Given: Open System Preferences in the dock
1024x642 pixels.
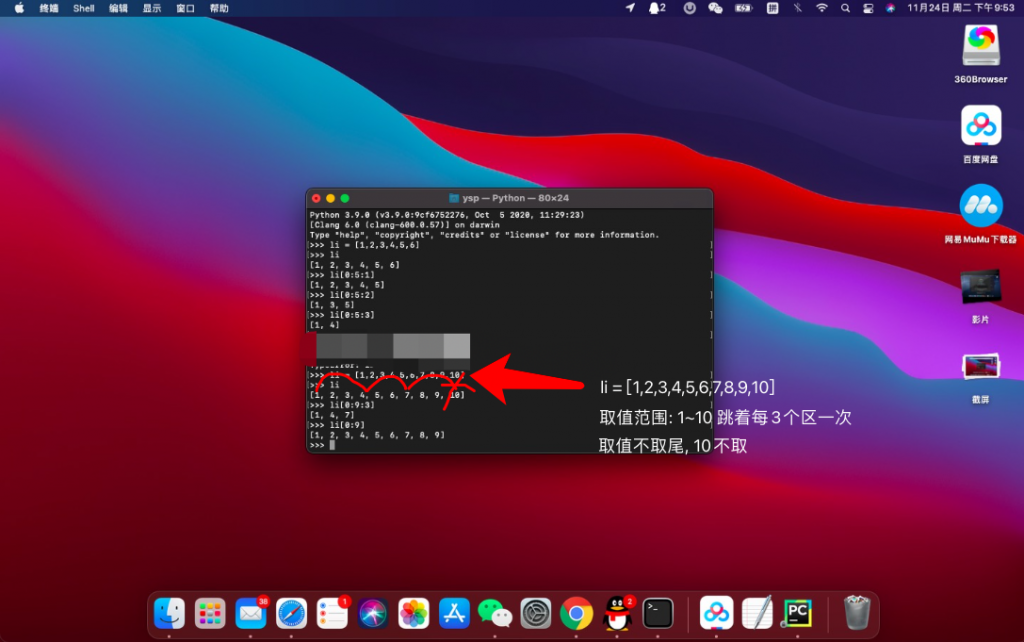Looking at the screenshot, I should click(x=536, y=613).
